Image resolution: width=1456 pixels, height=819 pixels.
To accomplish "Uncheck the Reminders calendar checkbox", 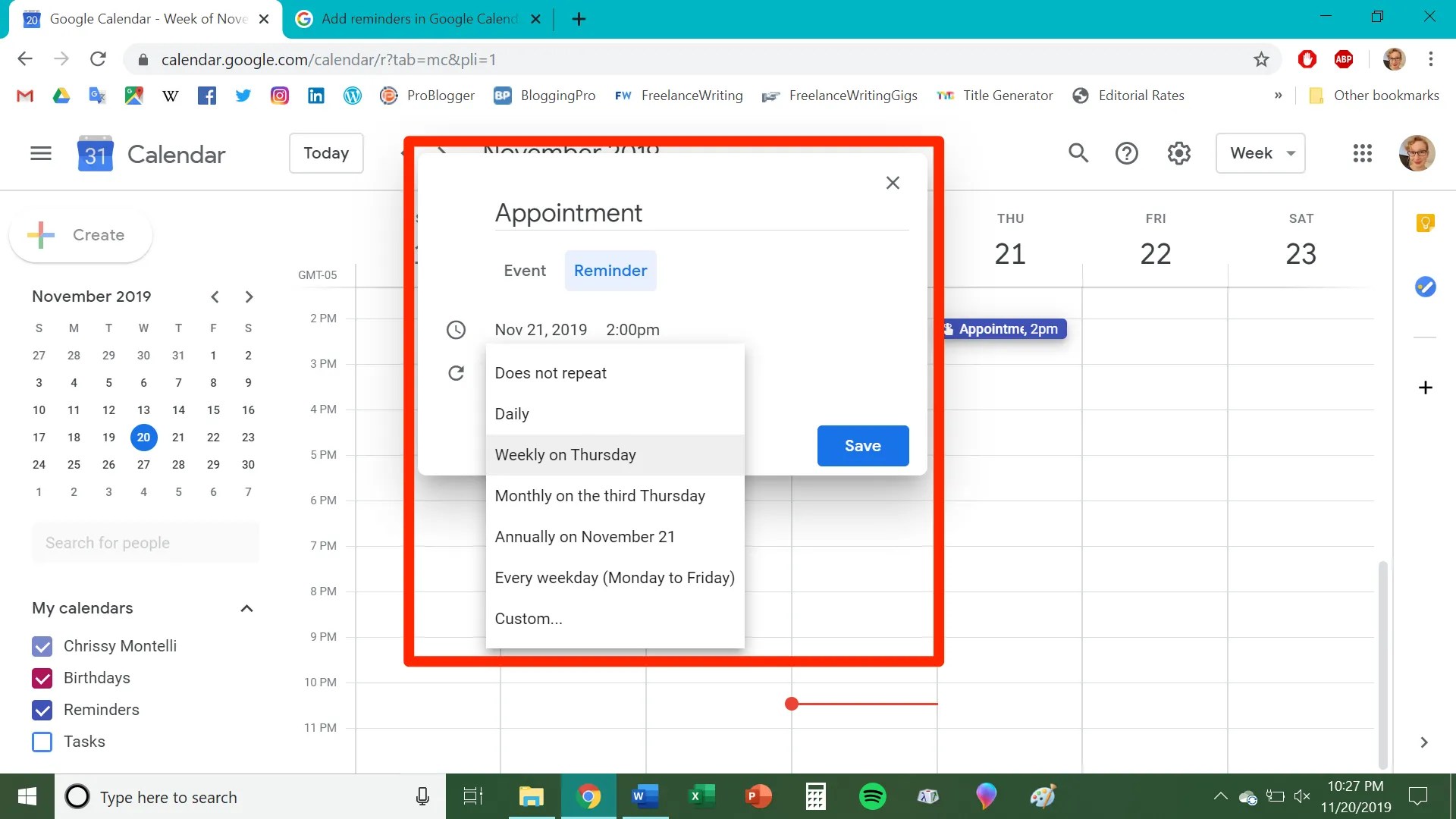I will [x=42, y=710].
